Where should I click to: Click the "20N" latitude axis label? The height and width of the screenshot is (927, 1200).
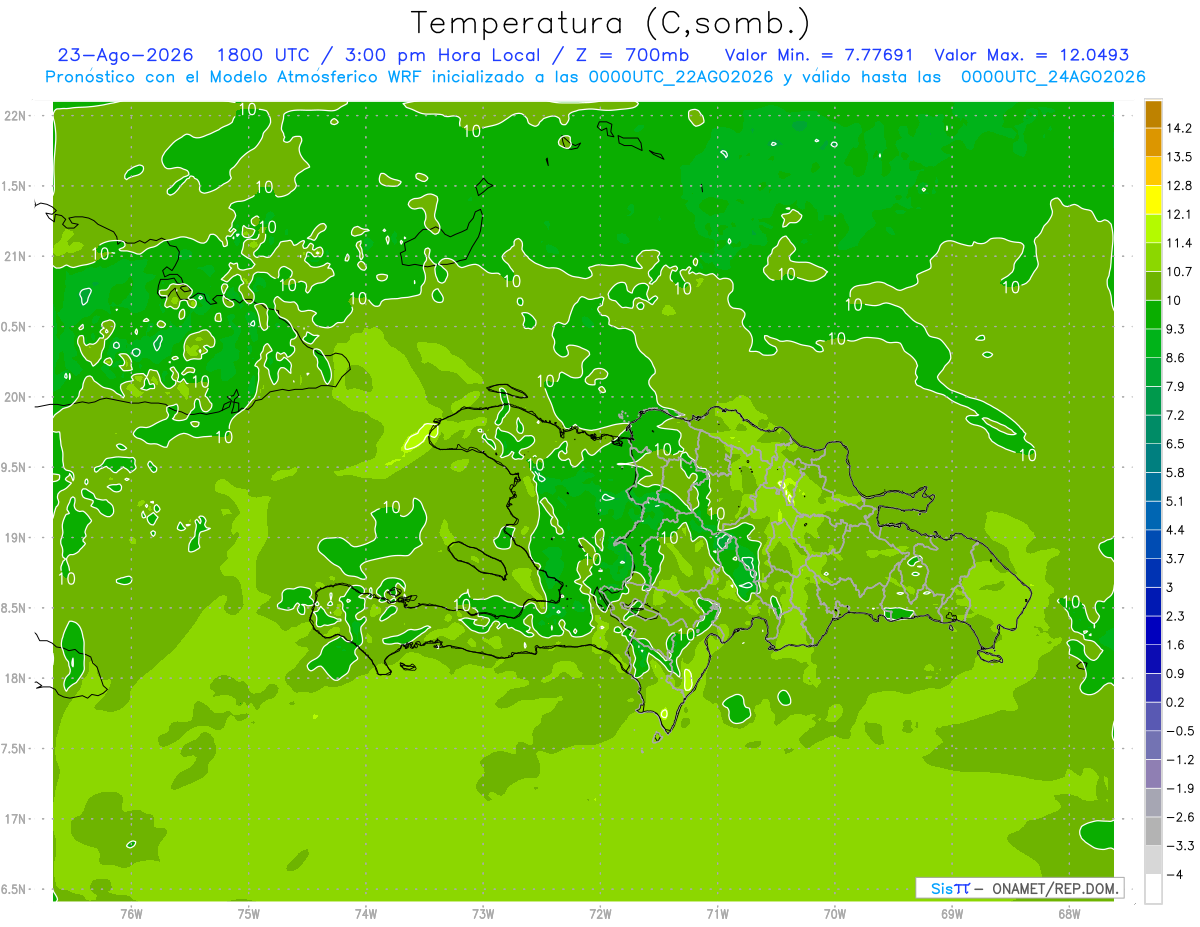[15, 397]
